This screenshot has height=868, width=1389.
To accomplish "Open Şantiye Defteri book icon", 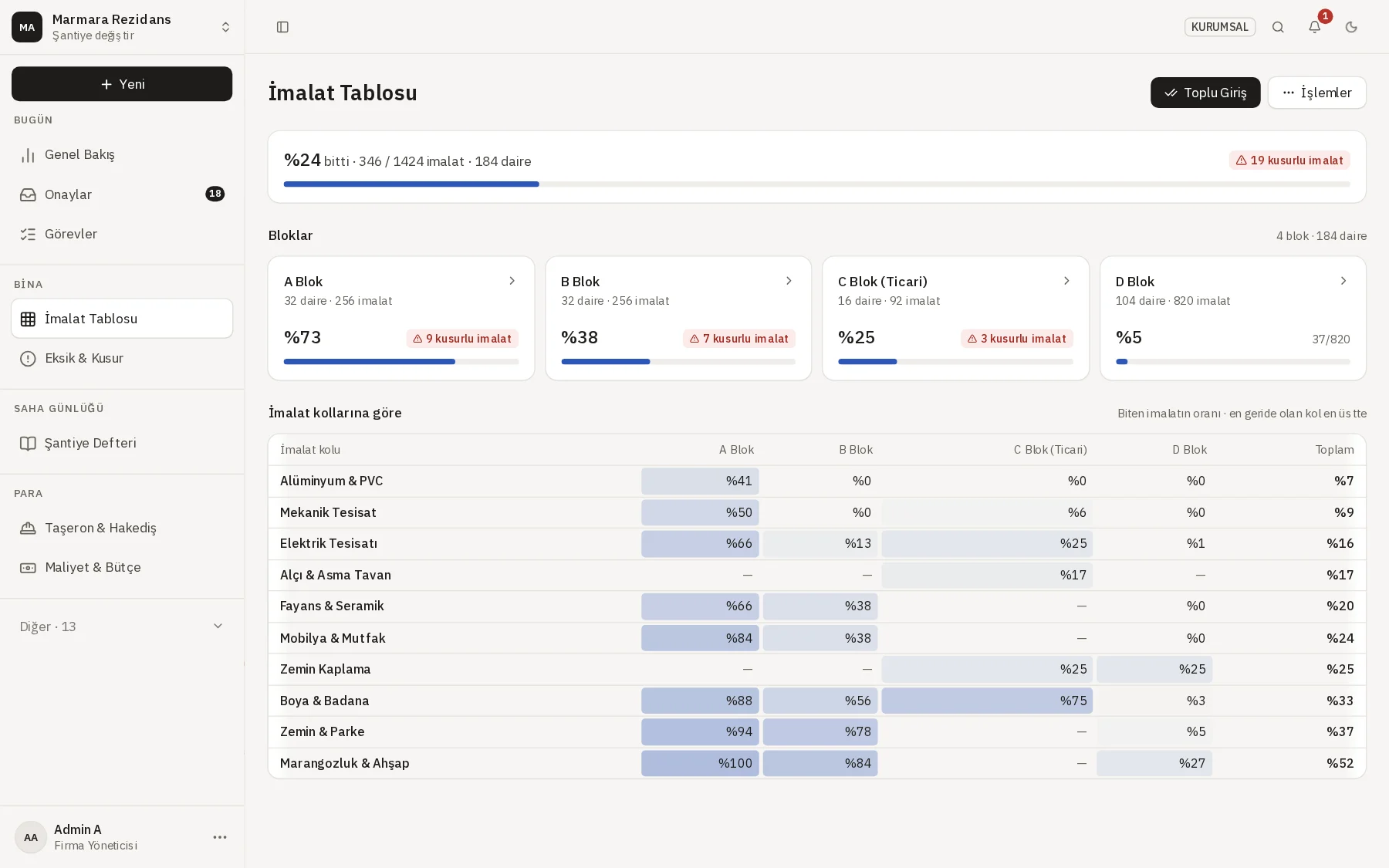I will tap(28, 443).
